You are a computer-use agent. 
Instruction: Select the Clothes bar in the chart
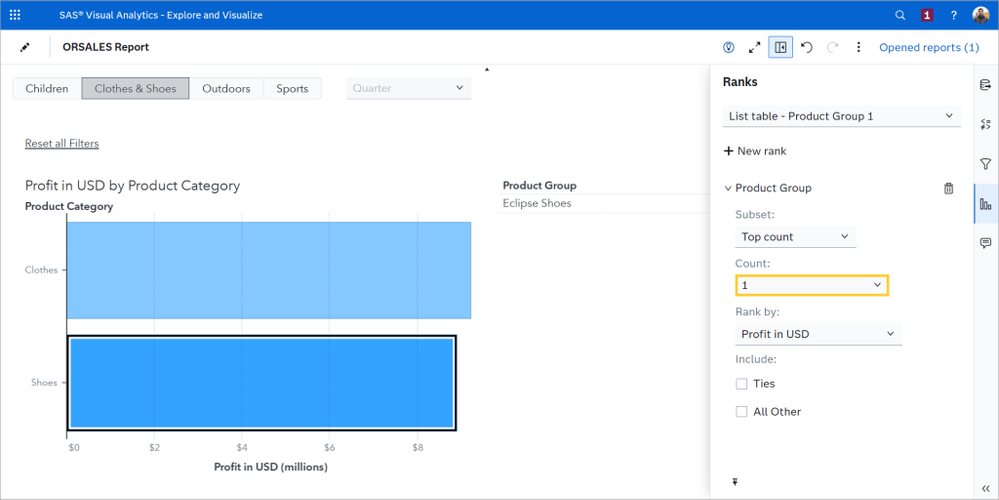[x=268, y=270]
